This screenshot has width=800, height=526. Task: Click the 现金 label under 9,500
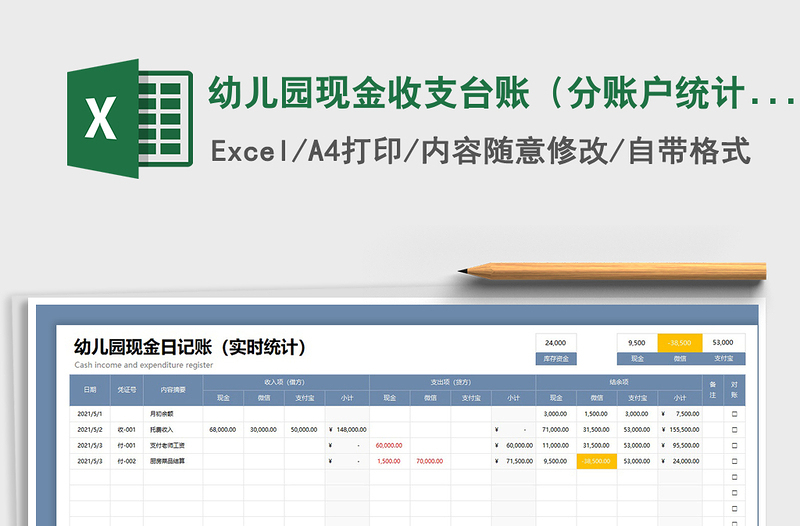(637, 359)
